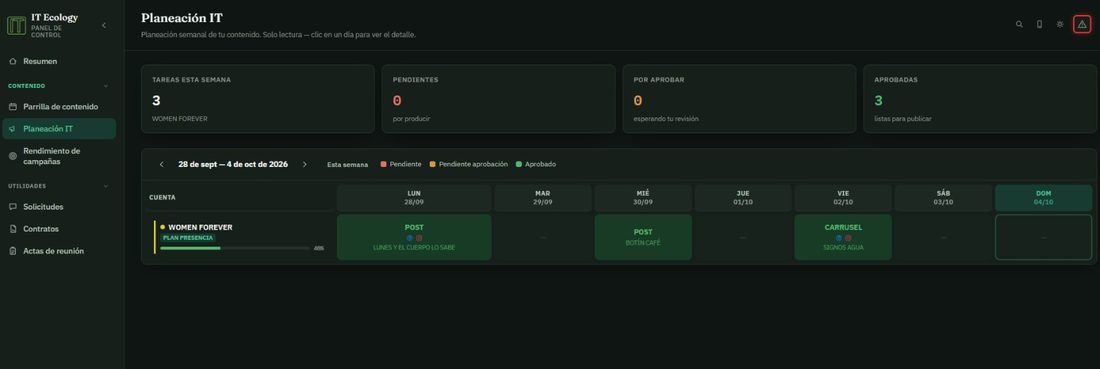This screenshot has width=1100, height=369.
Task: Click the highlighted DOM 04/10 column header
Action: pyautogui.click(x=1043, y=198)
